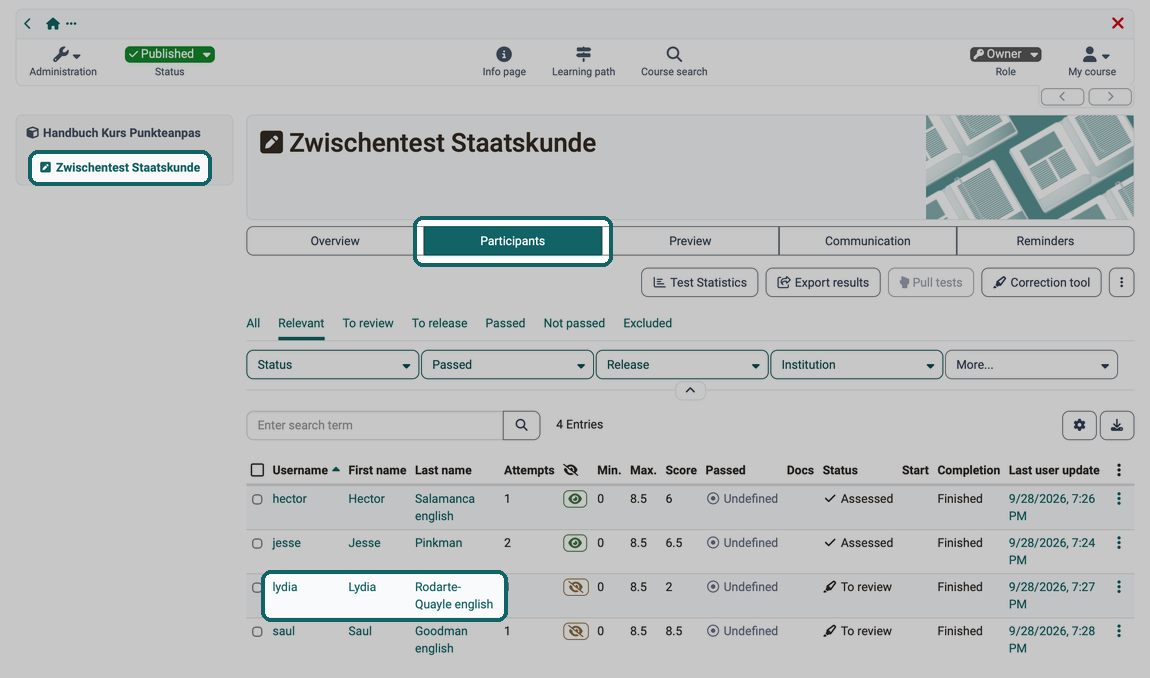Image resolution: width=1150 pixels, height=678 pixels.
Task: Toggle visibility eye for hector's result
Action: coord(575,499)
